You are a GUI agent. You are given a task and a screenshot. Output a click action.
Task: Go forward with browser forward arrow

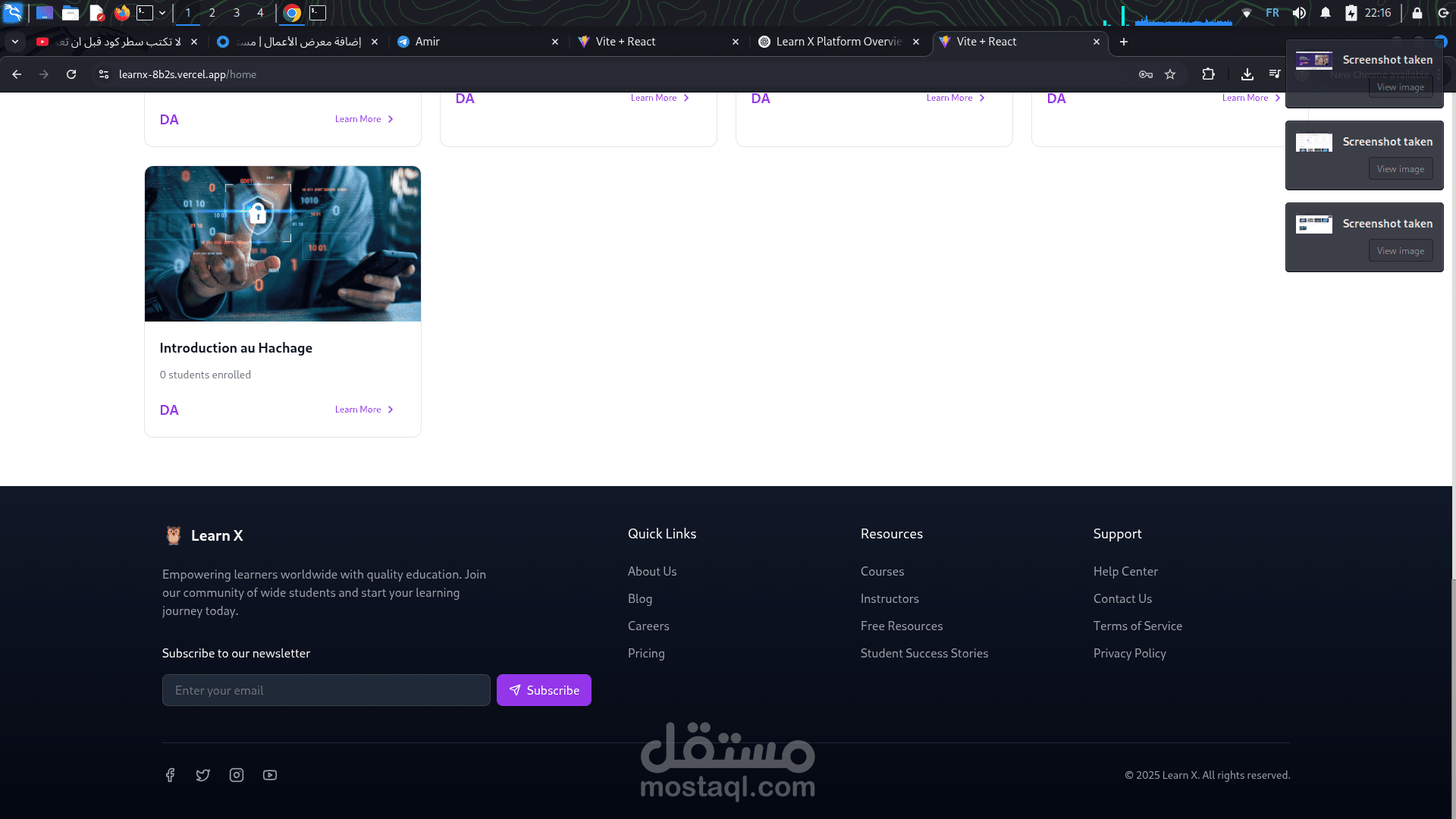coord(44,74)
